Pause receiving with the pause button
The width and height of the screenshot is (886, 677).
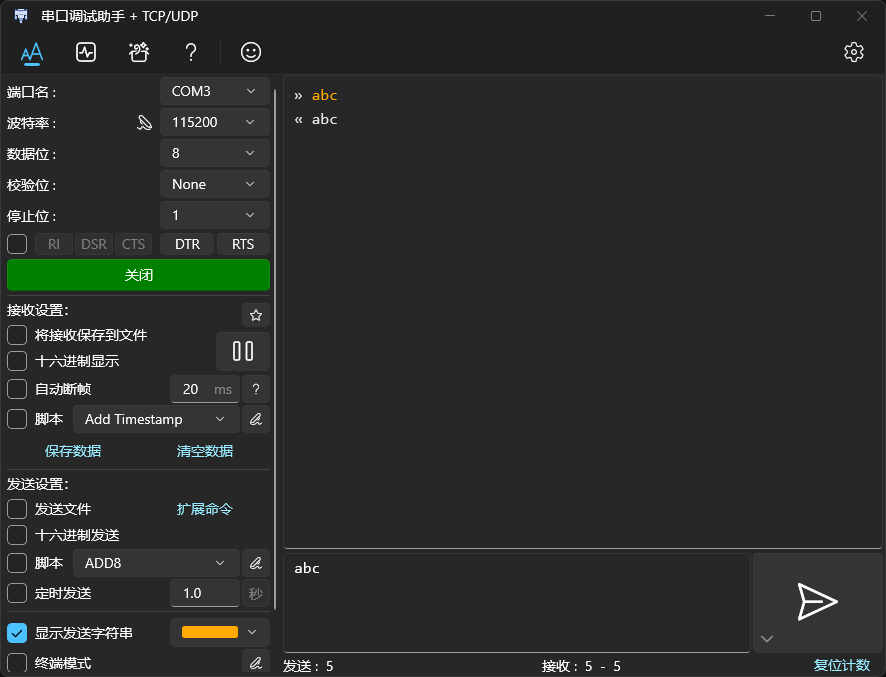click(x=243, y=351)
